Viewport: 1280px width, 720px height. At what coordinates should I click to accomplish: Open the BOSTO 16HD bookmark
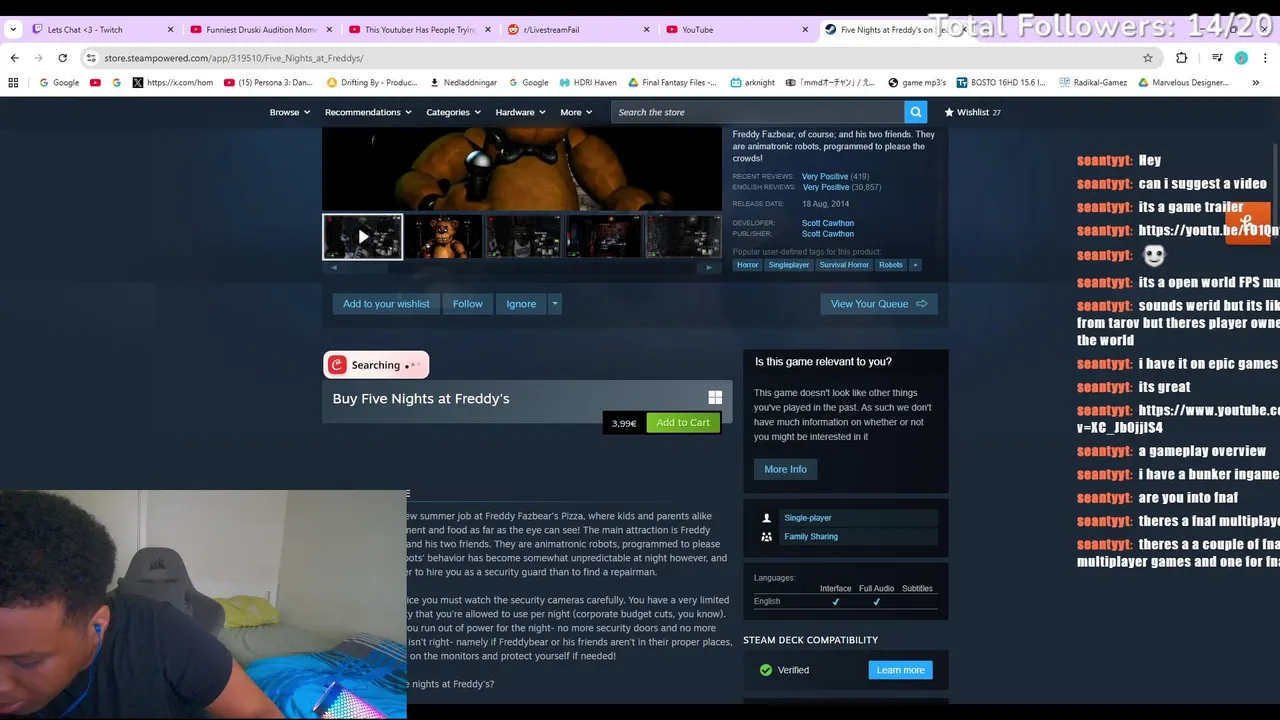[x=1001, y=83]
